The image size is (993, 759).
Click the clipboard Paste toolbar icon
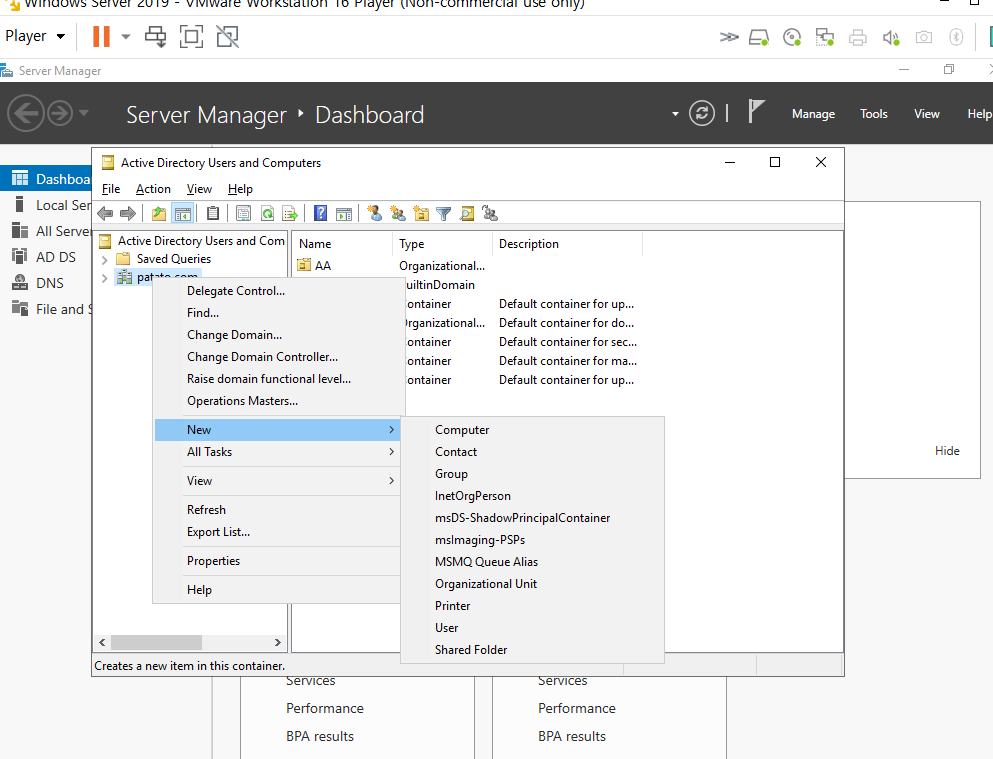213,214
